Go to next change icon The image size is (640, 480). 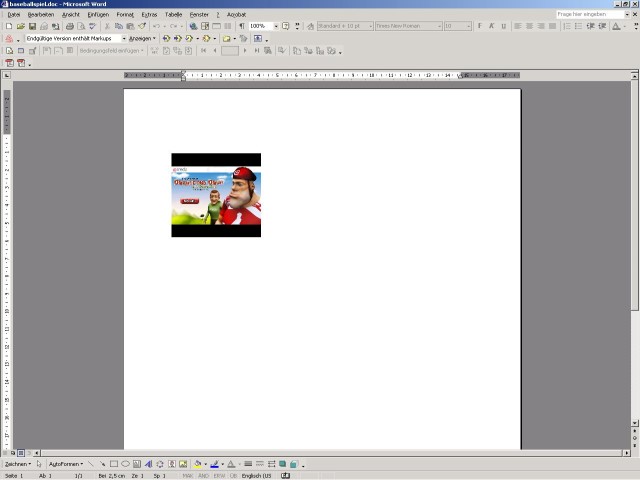tap(178, 38)
